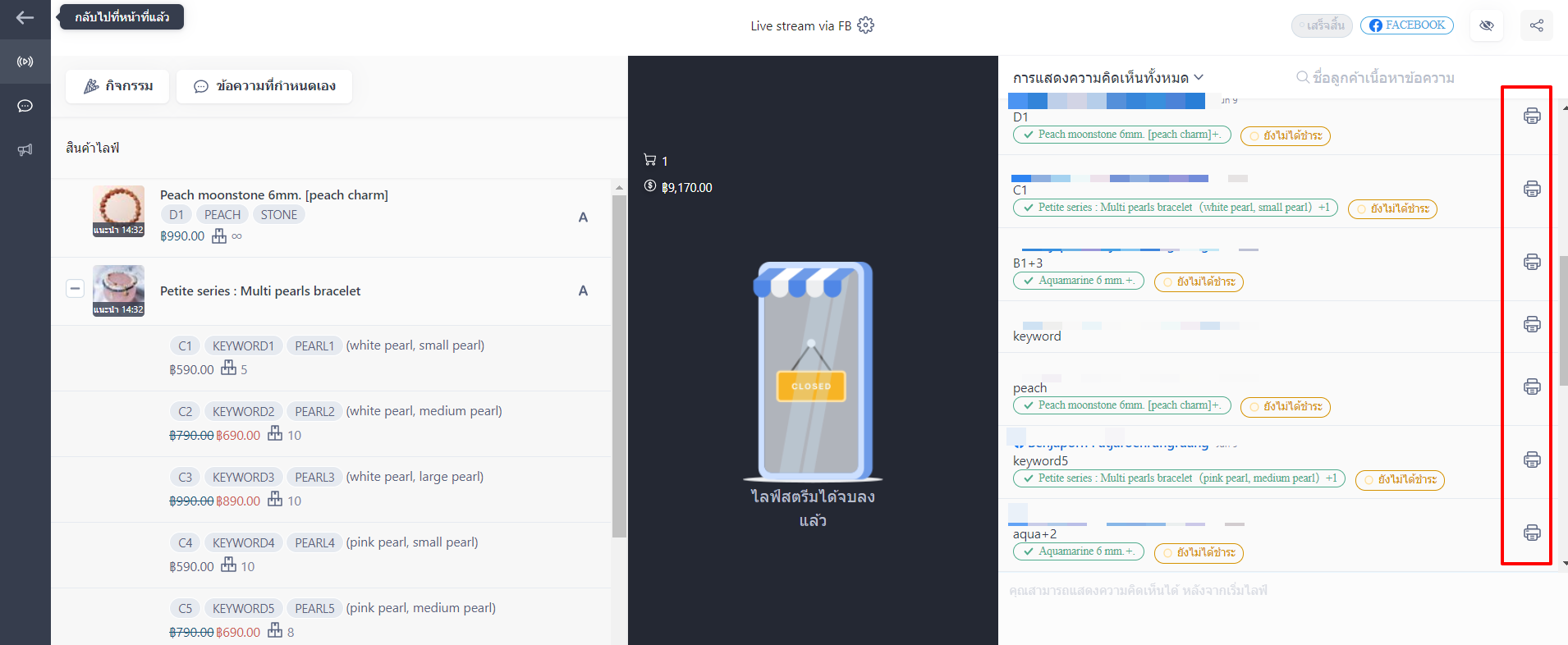Click keyword5 comment's pink pearl order tag
The width and height of the screenshot is (1568, 645).
[1179, 478]
